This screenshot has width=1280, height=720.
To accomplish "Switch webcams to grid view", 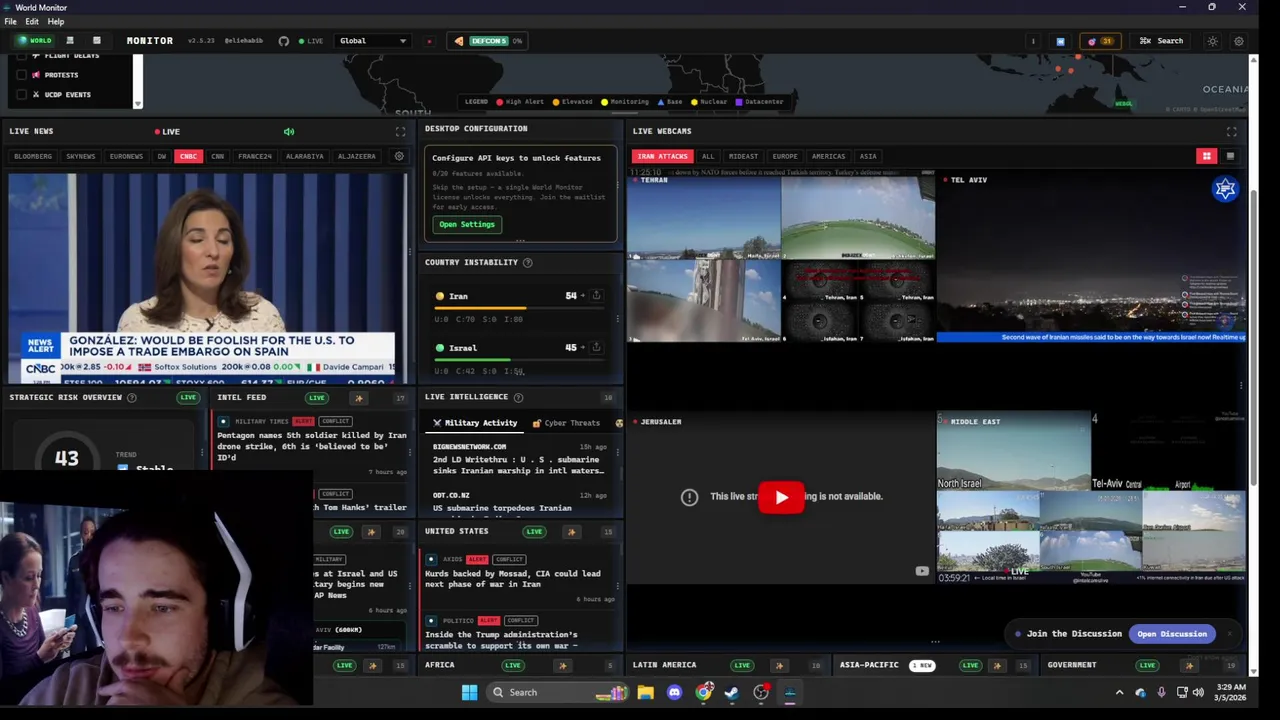I will (x=1207, y=156).
